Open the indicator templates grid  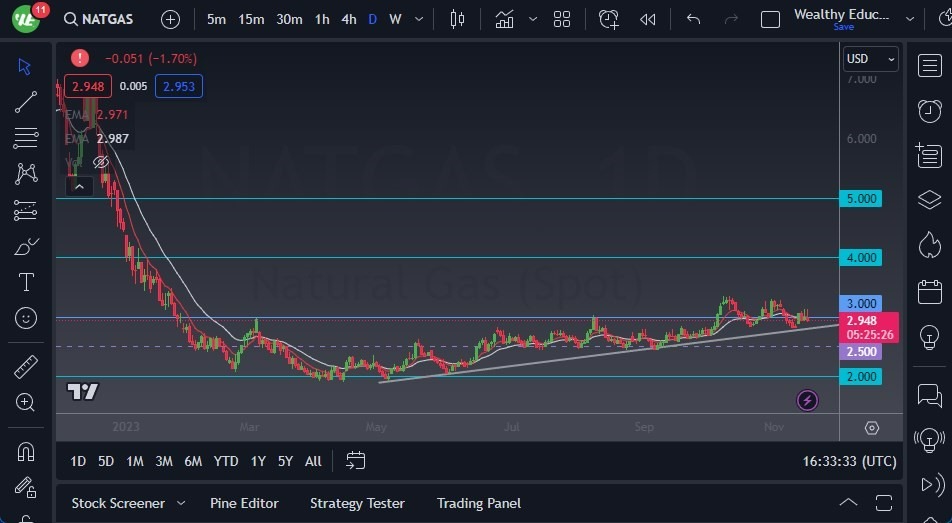(562, 19)
